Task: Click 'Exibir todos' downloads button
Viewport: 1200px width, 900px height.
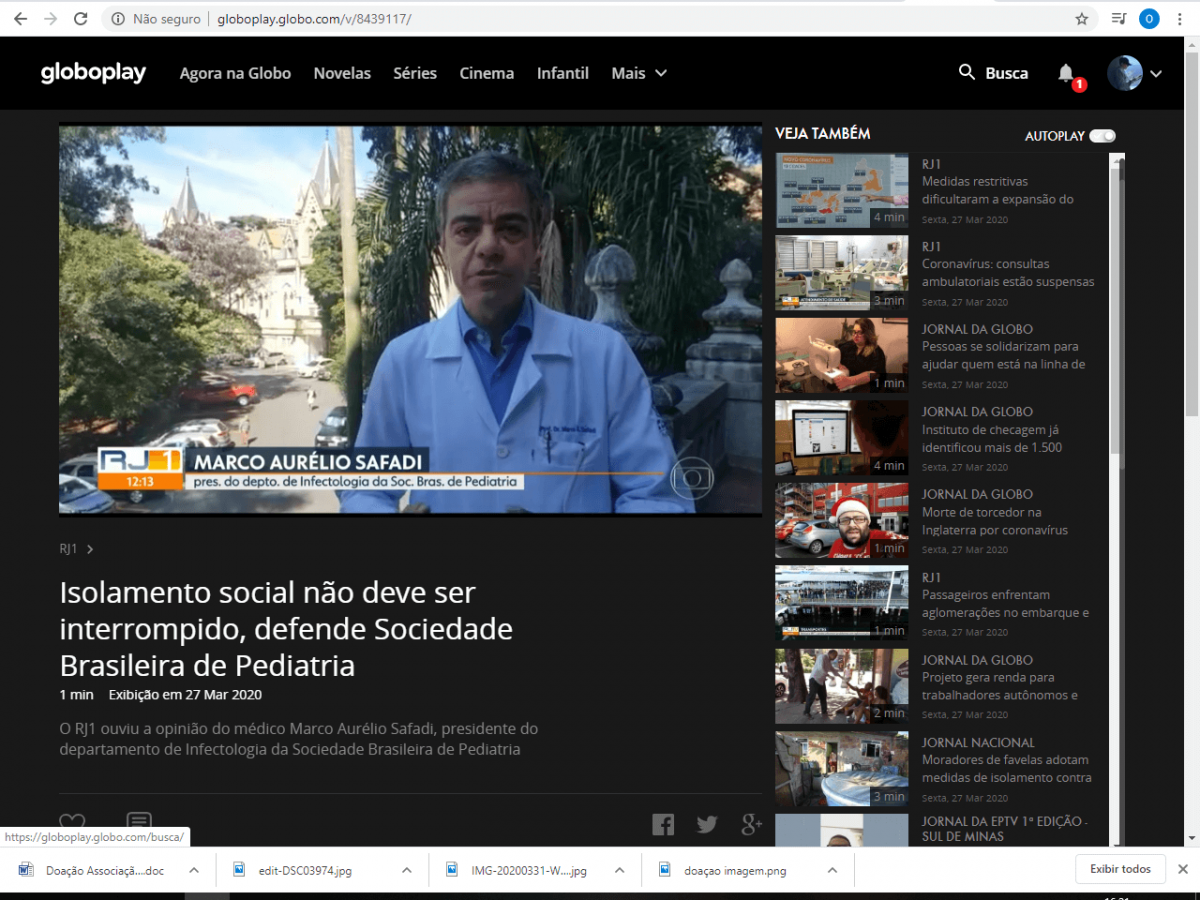Action: 1120,869
